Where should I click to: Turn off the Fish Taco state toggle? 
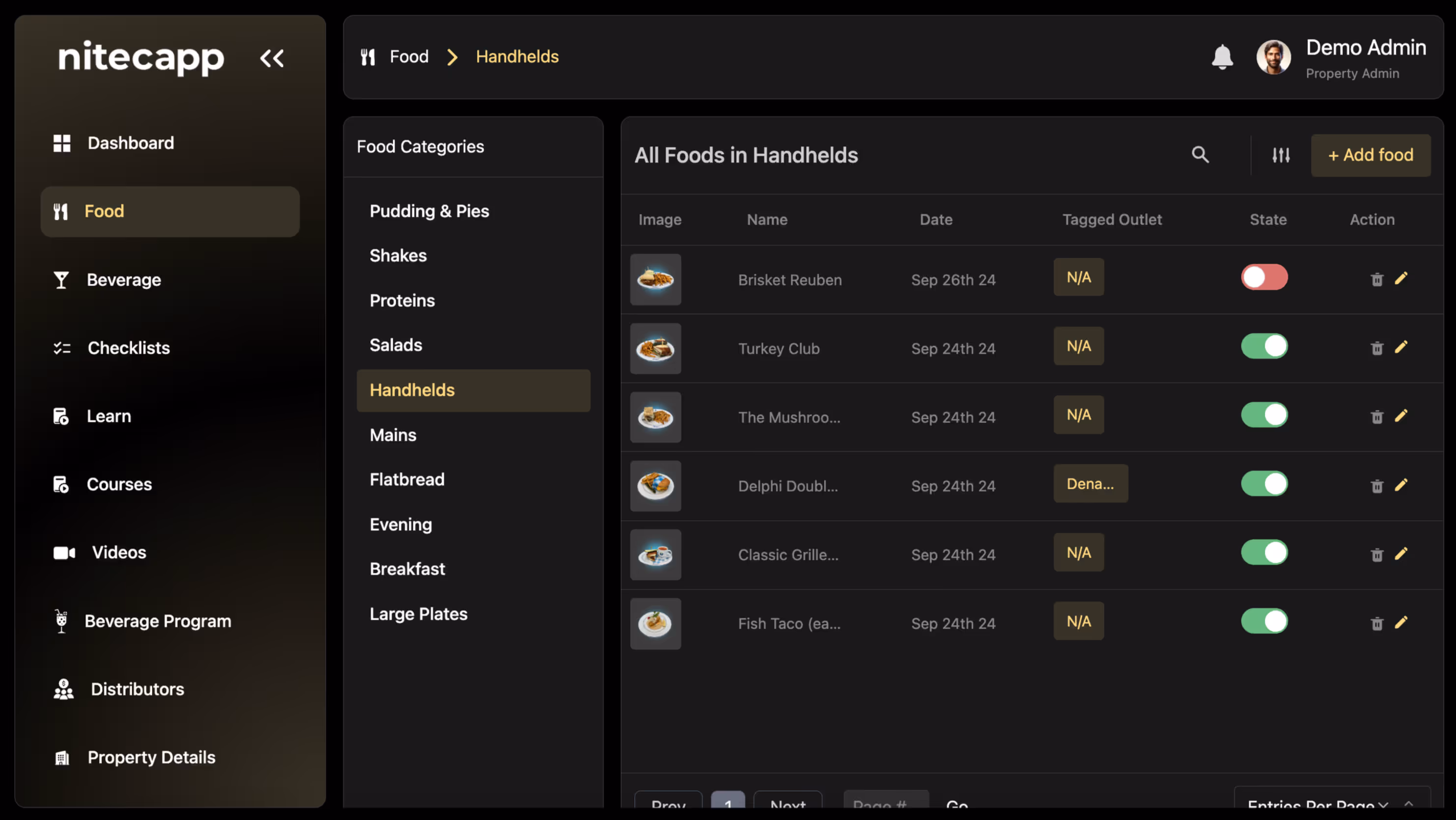(1264, 622)
